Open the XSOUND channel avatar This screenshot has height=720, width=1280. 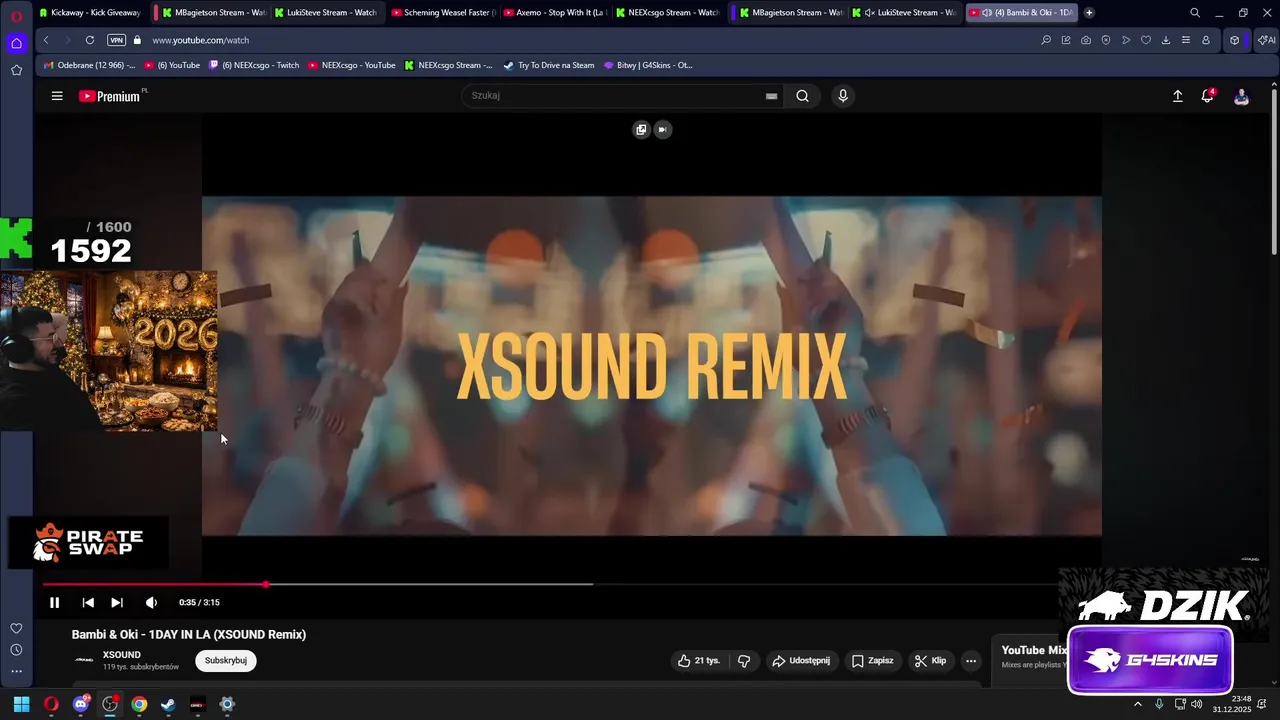click(84, 660)
